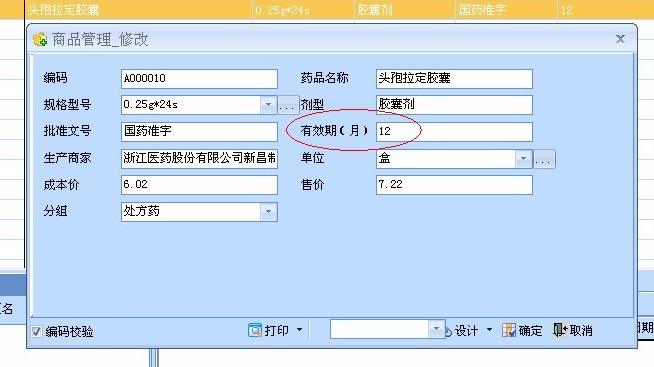Click the 商品管理_修改 title text

100,40
